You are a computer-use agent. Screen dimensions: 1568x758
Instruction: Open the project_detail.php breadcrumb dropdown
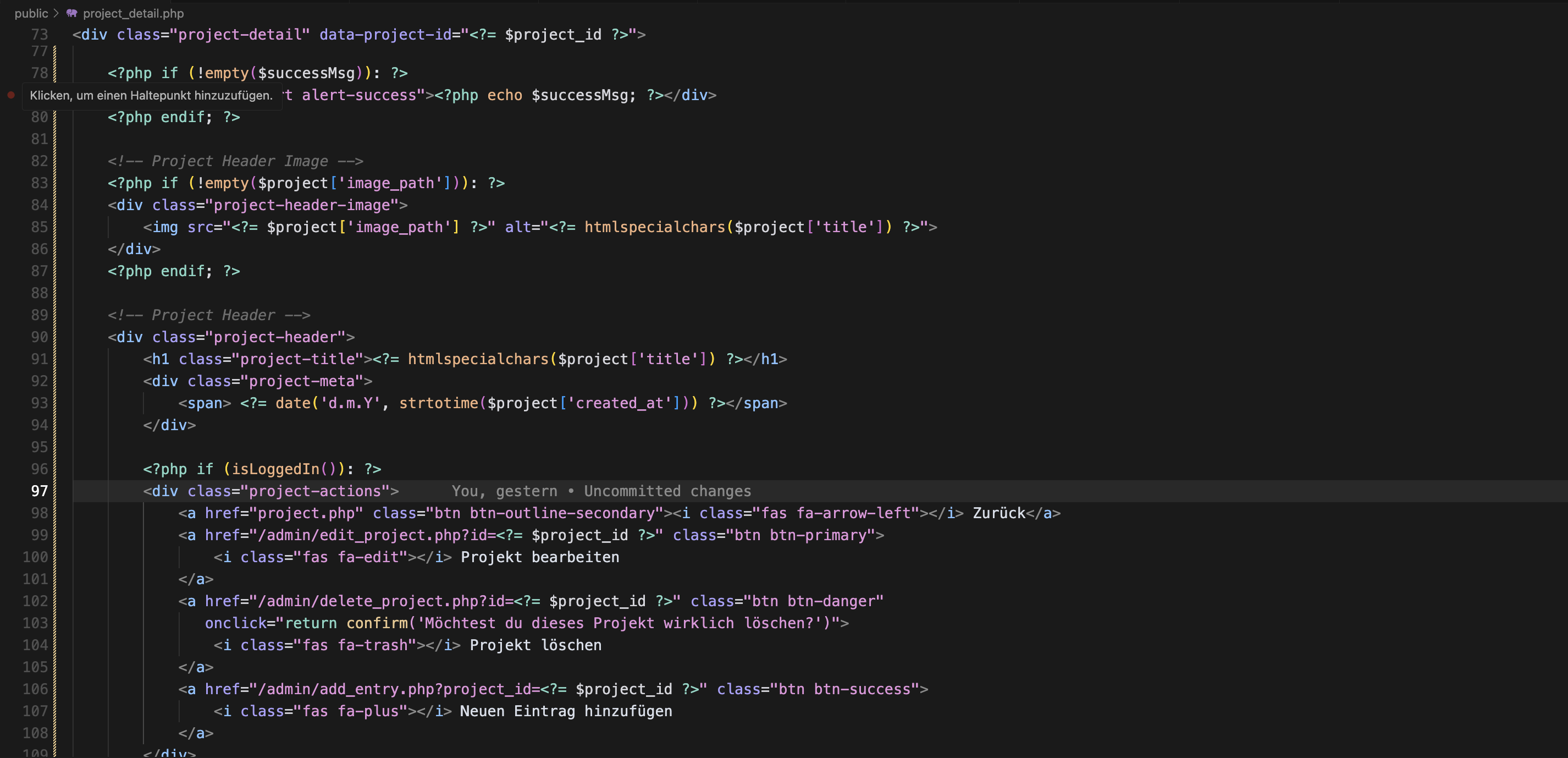click(132, 13)
